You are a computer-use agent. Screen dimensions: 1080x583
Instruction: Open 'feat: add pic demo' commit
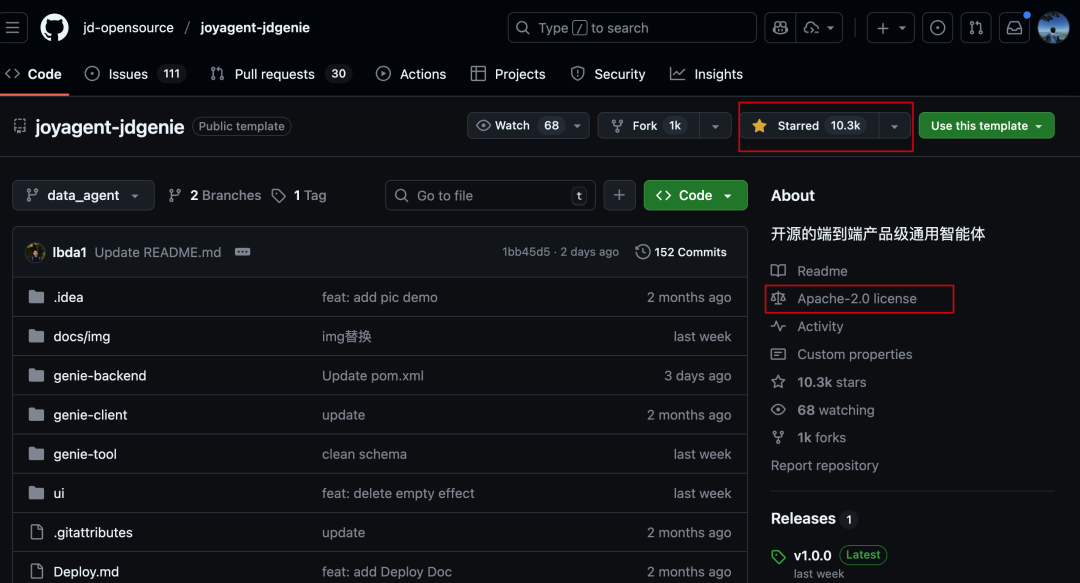tap(380, 297)
